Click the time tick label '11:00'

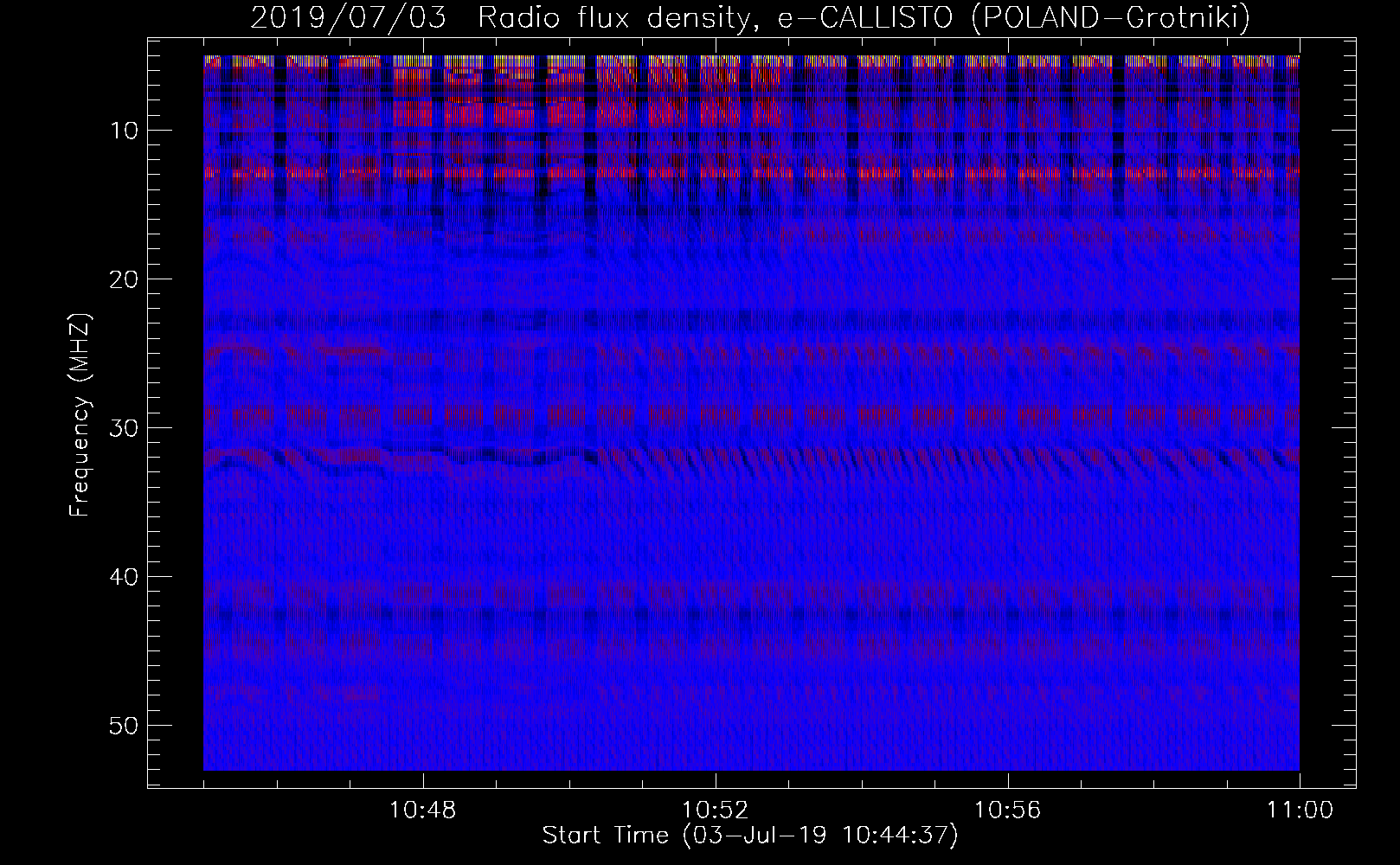[1300, 811]
